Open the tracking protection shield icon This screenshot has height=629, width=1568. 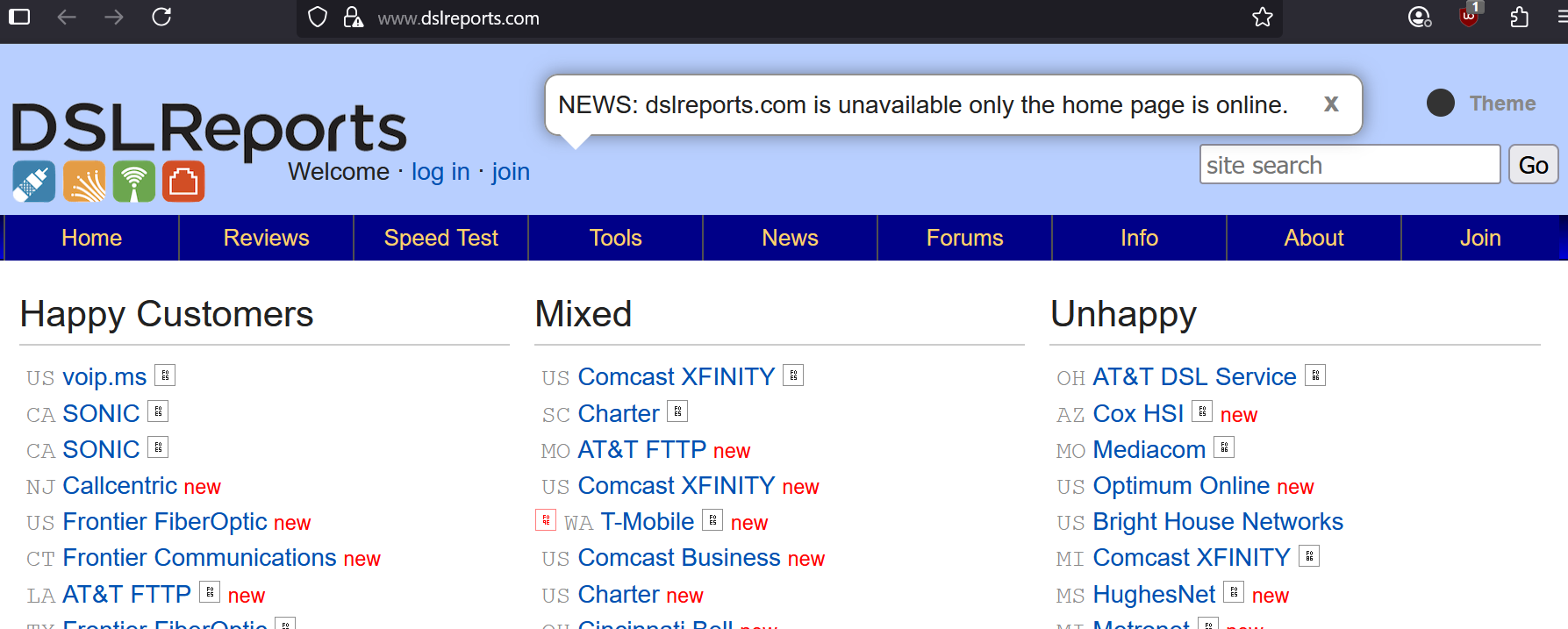(x=318, y=18)
